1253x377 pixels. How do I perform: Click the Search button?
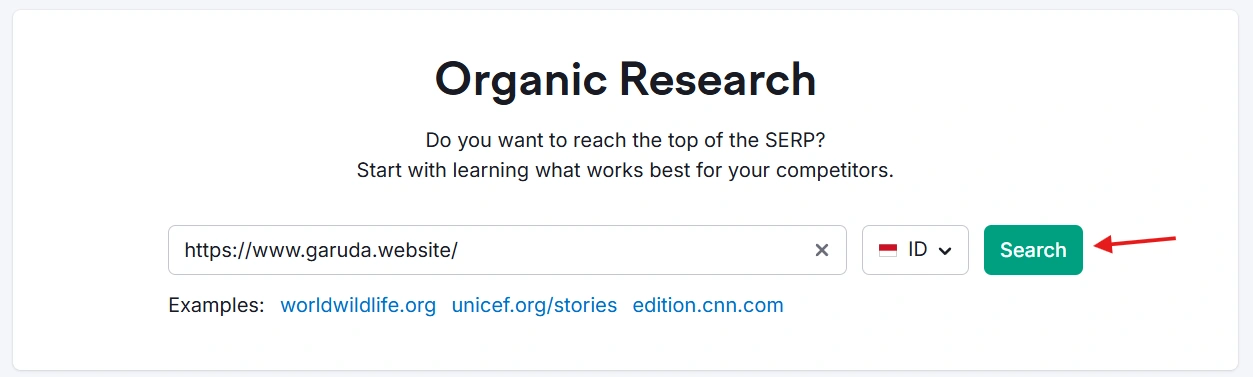pyautogui.click(x=1033, y=250)
